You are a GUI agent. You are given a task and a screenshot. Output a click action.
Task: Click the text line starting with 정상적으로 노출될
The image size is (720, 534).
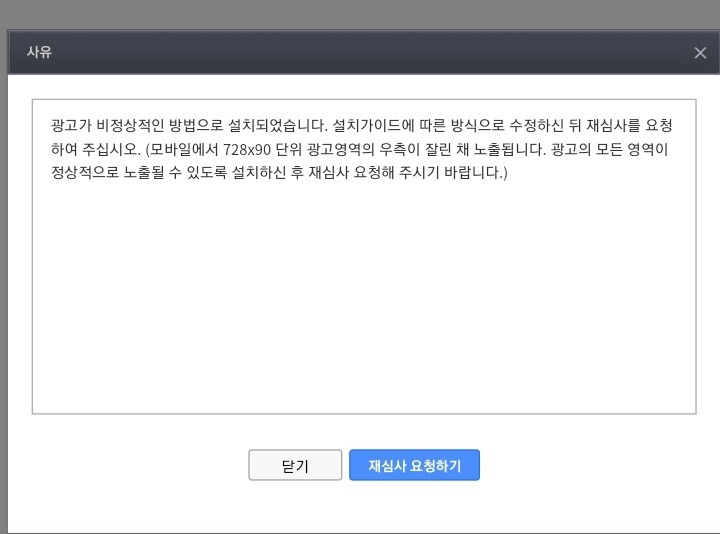point(279,173)
